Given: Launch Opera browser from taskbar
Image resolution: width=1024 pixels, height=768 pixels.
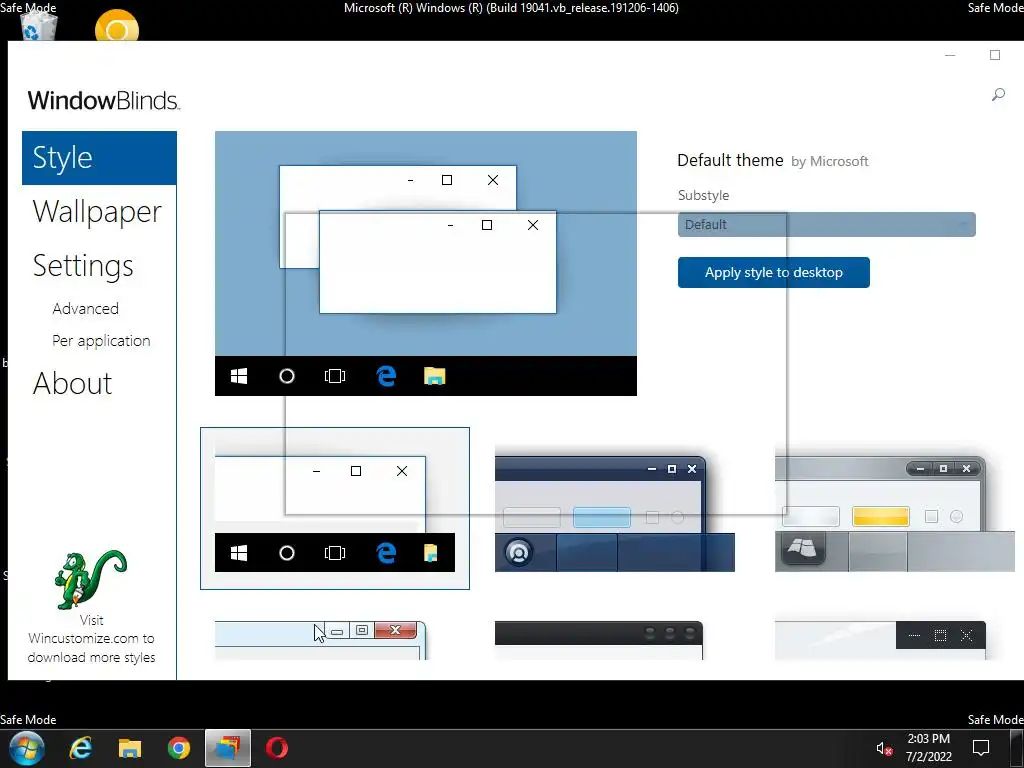Looking at the screenshot, I should coord(277,748).
